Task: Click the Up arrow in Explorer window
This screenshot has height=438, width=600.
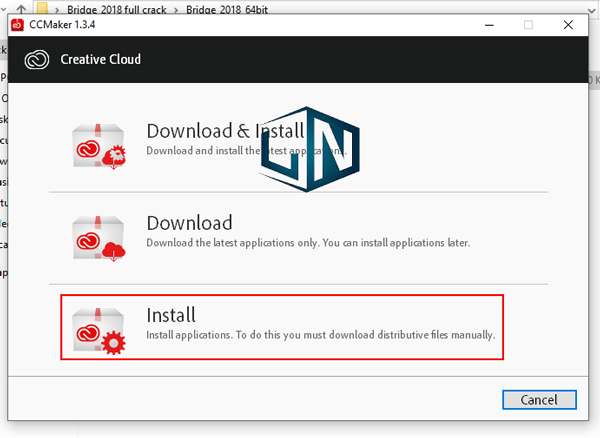Action: click(x=21, y=9)
